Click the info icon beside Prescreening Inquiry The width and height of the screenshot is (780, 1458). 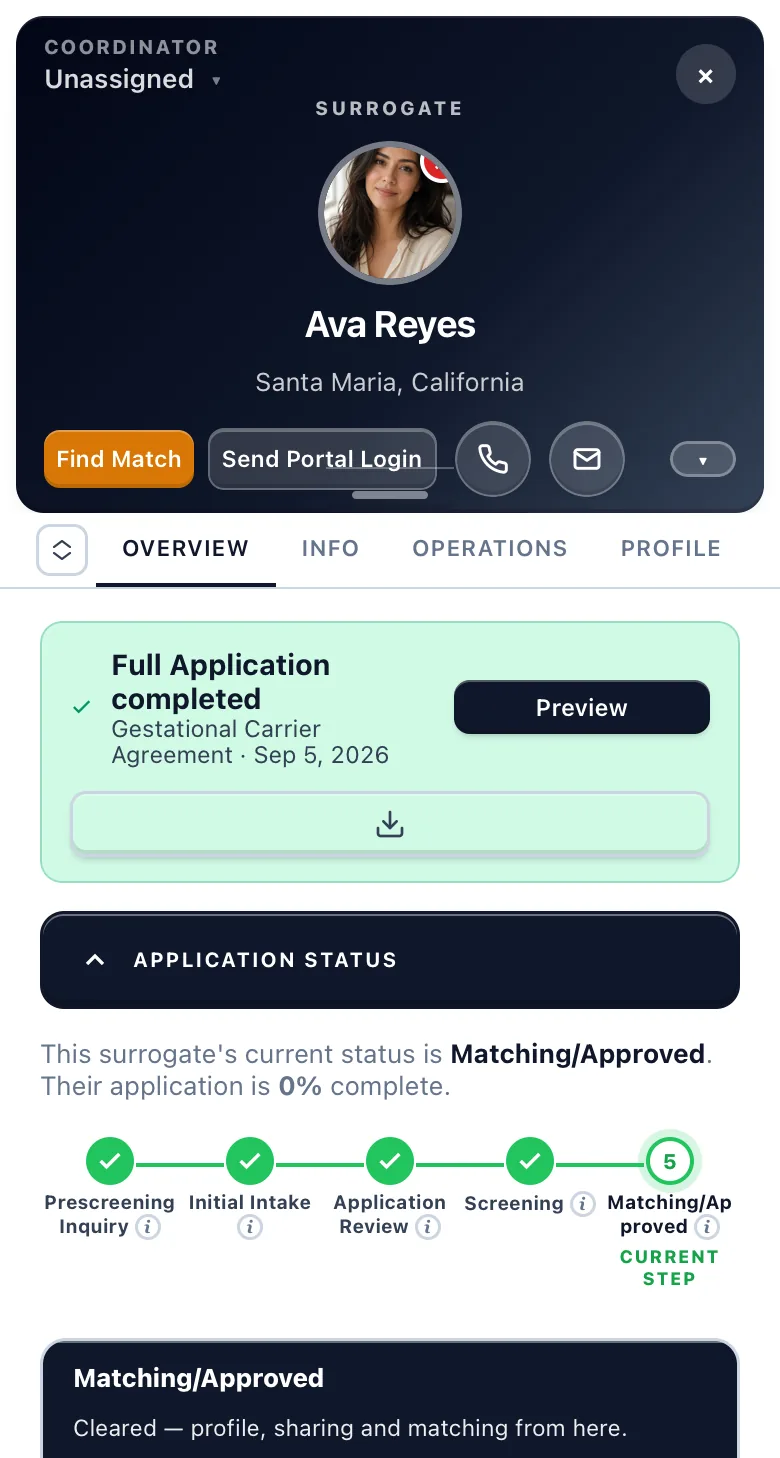[x=148, y=1227]
